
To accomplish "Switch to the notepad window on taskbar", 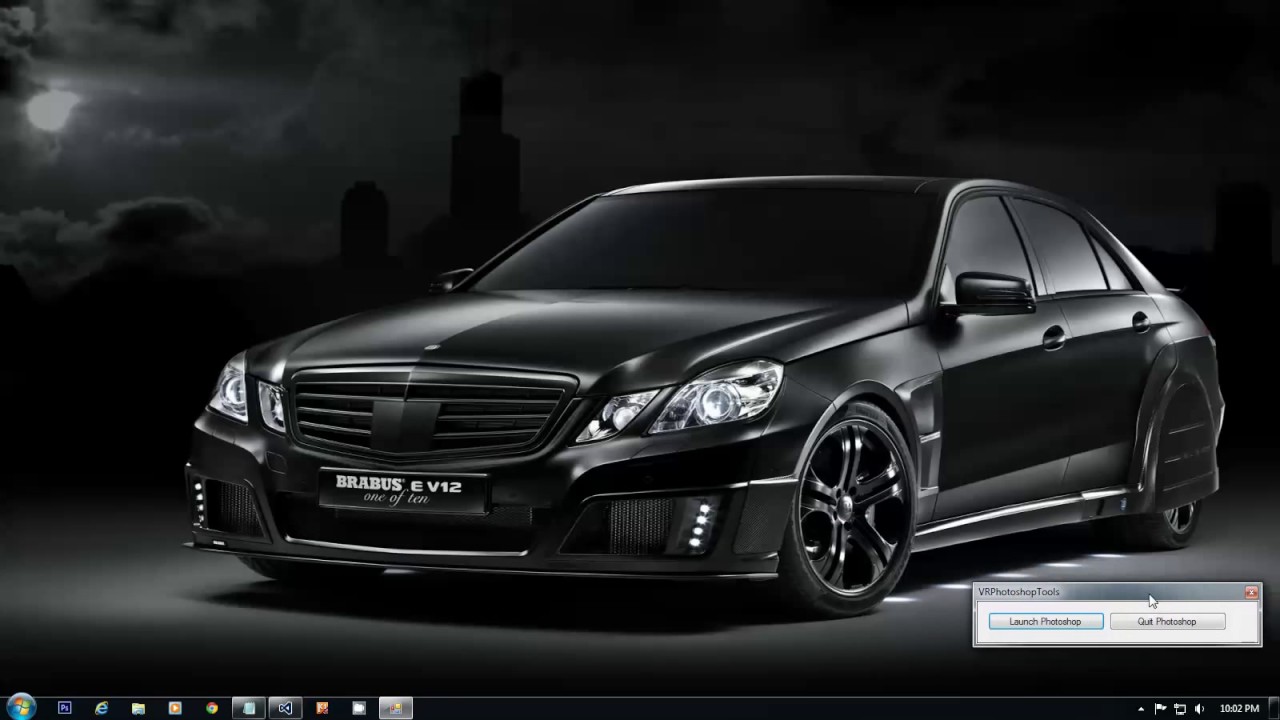I will [x=249, y=708].
